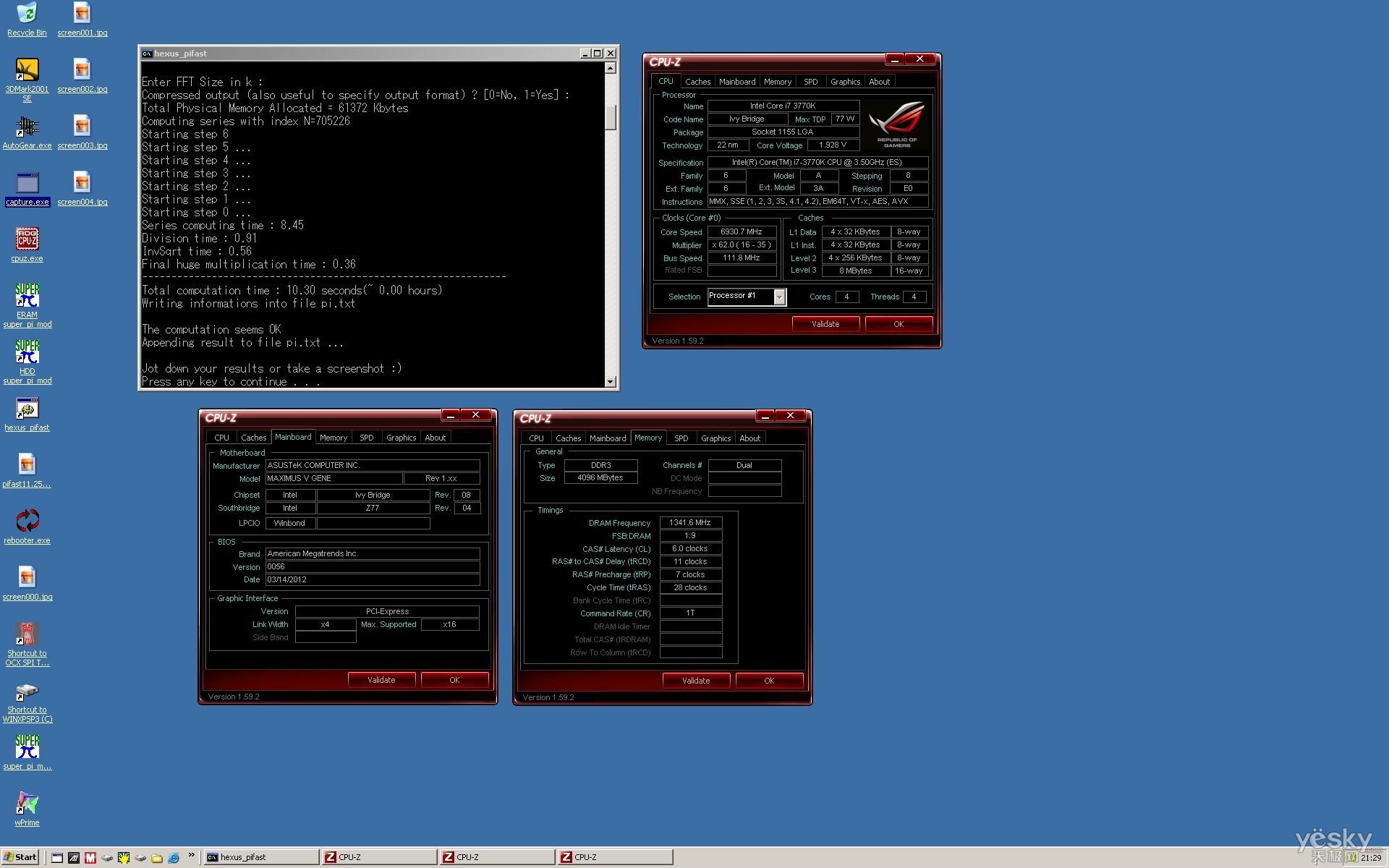1389x868 pixels.
Task: Click the taskbar clock 21:29
Action: click(1370, 858)
